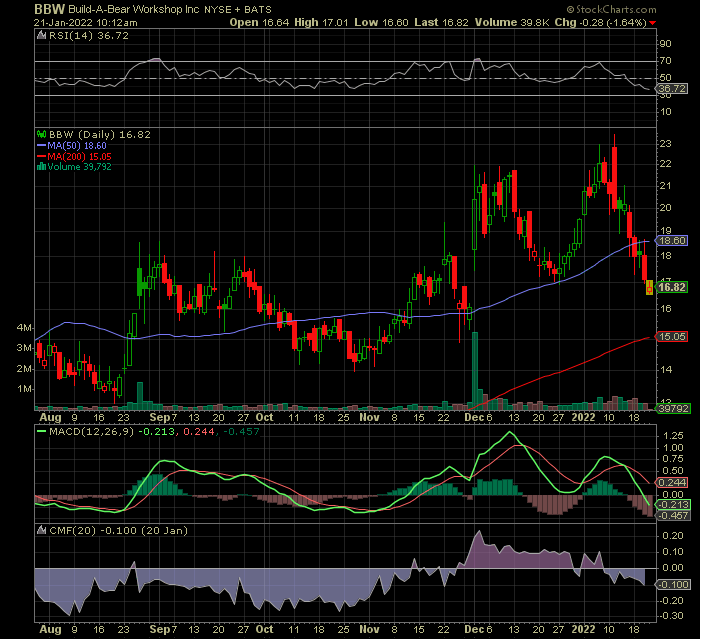Click the latest yellow-highlighted candlestick
The image size is (714, 639).
tap(649, 287)
